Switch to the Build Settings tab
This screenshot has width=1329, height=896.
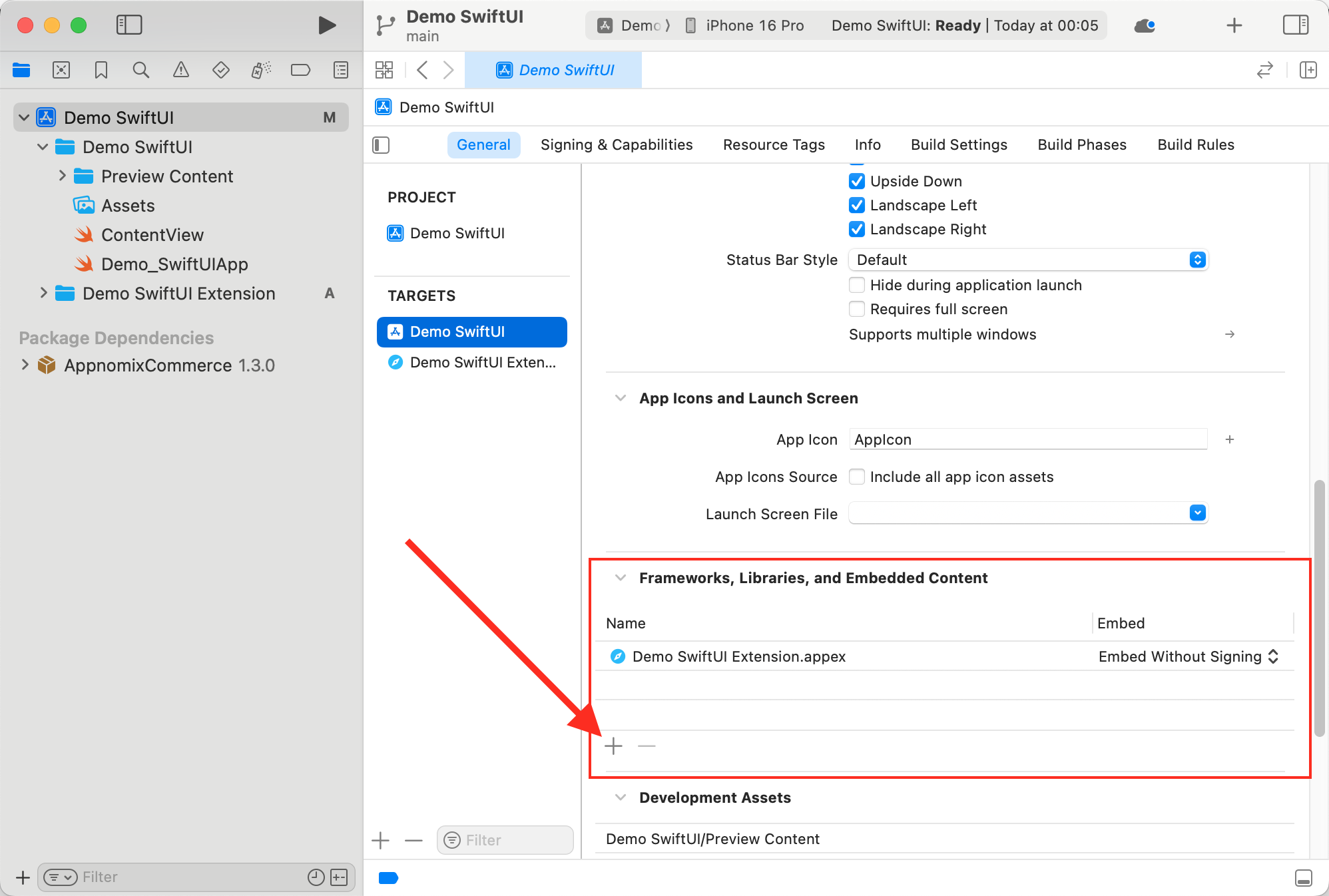pos(959,144)
